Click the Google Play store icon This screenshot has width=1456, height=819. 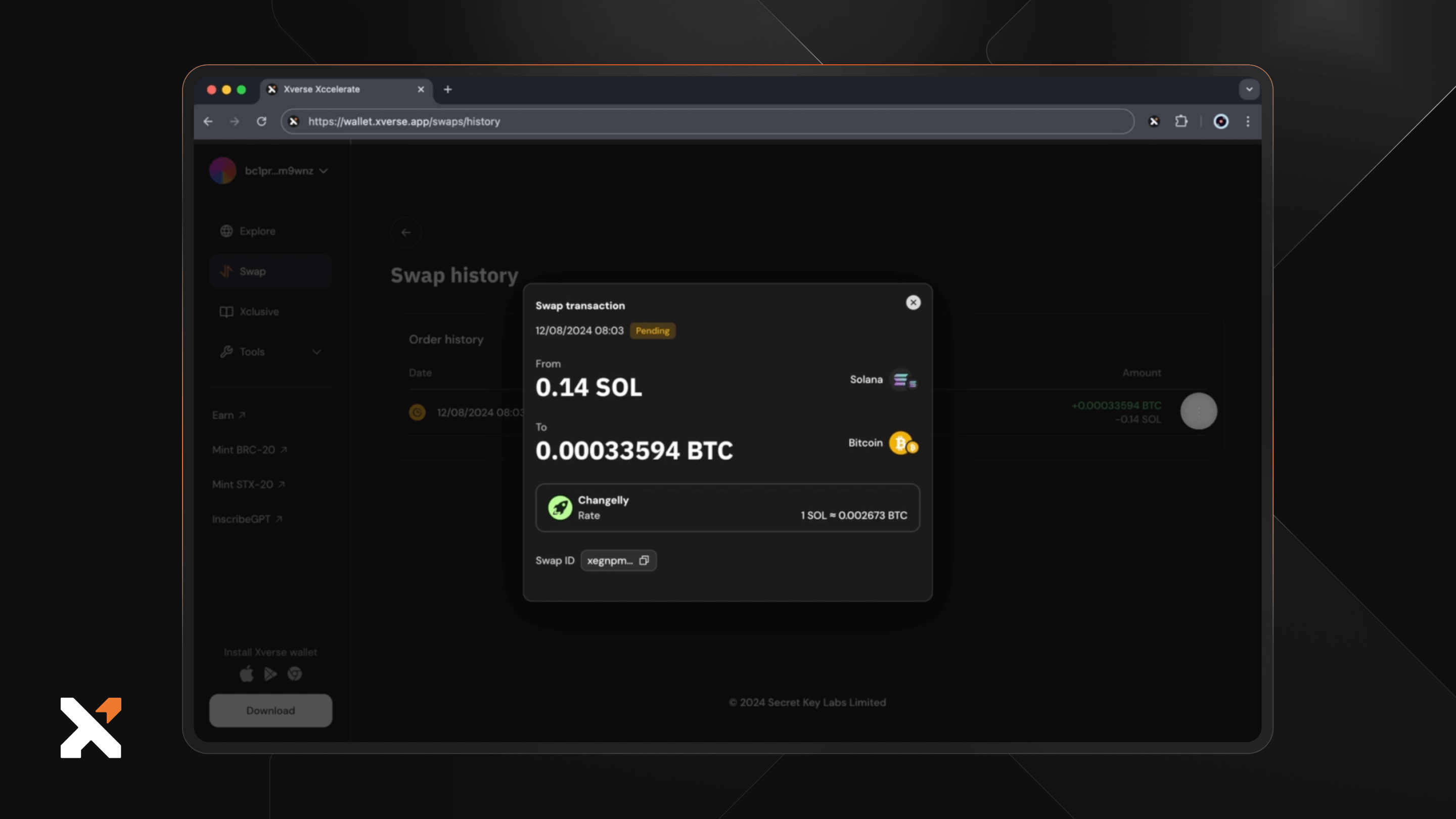pos(270,674)
